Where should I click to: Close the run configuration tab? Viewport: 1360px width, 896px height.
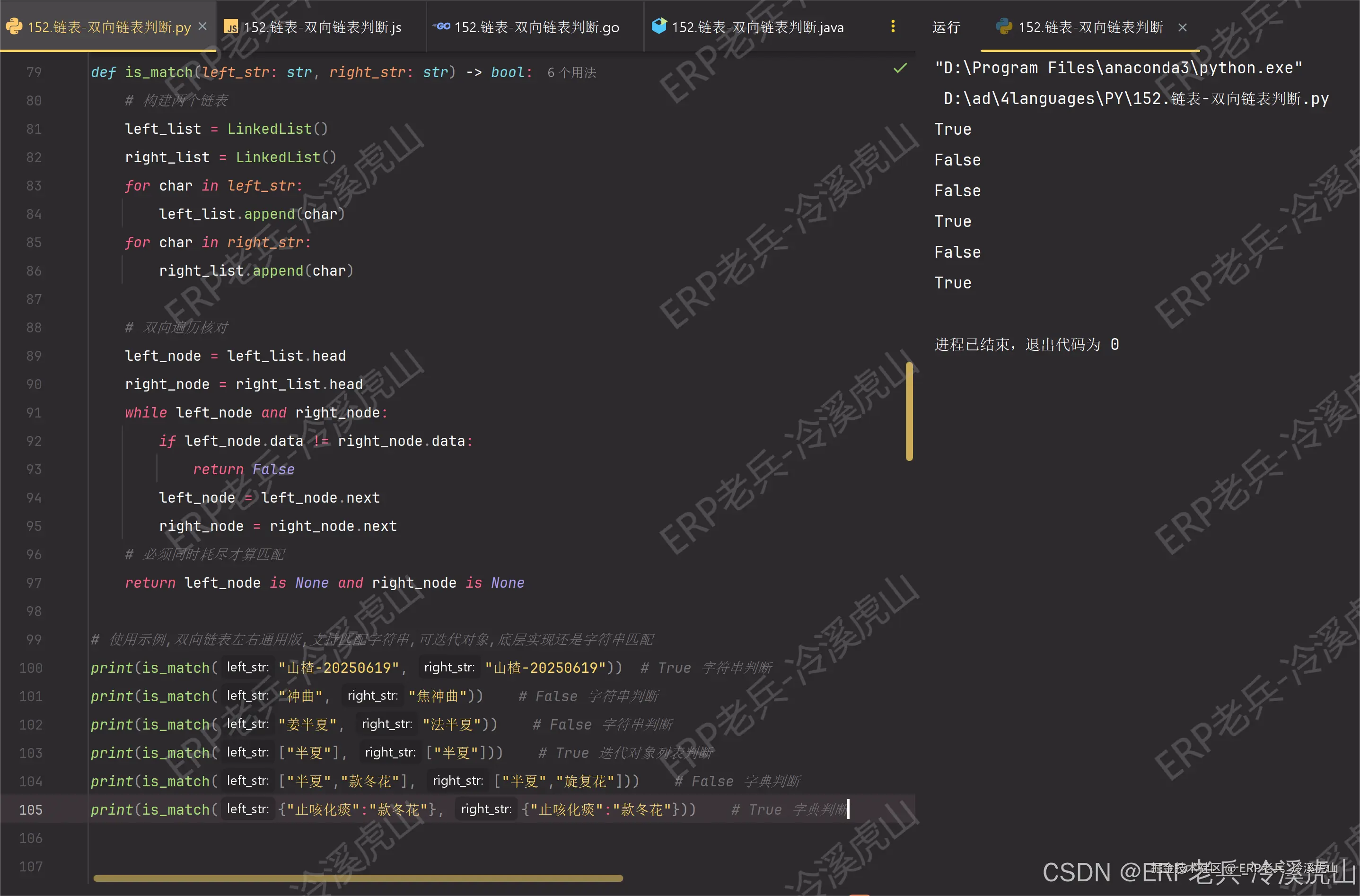pyautogui.click(x=1182, y=27)
